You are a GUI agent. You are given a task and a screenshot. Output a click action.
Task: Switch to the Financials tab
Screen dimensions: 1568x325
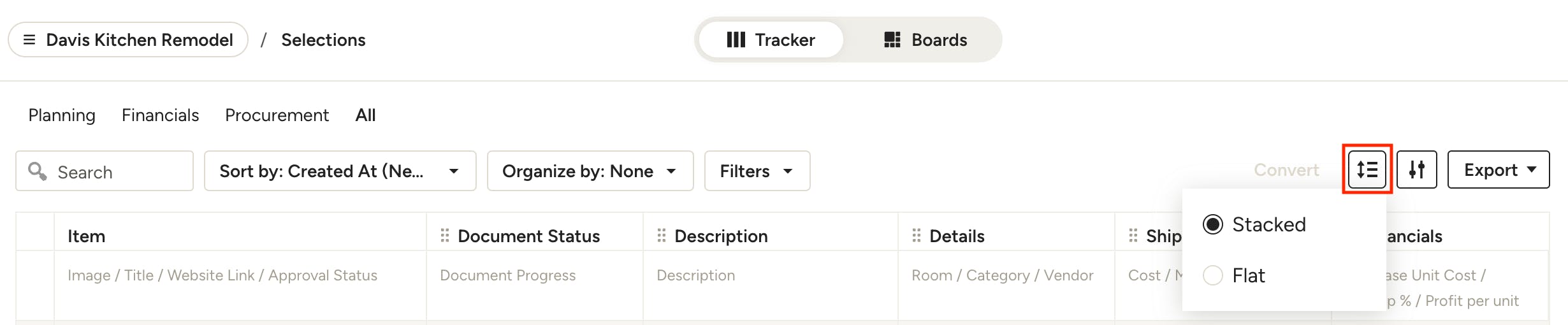tap(160, 115)
